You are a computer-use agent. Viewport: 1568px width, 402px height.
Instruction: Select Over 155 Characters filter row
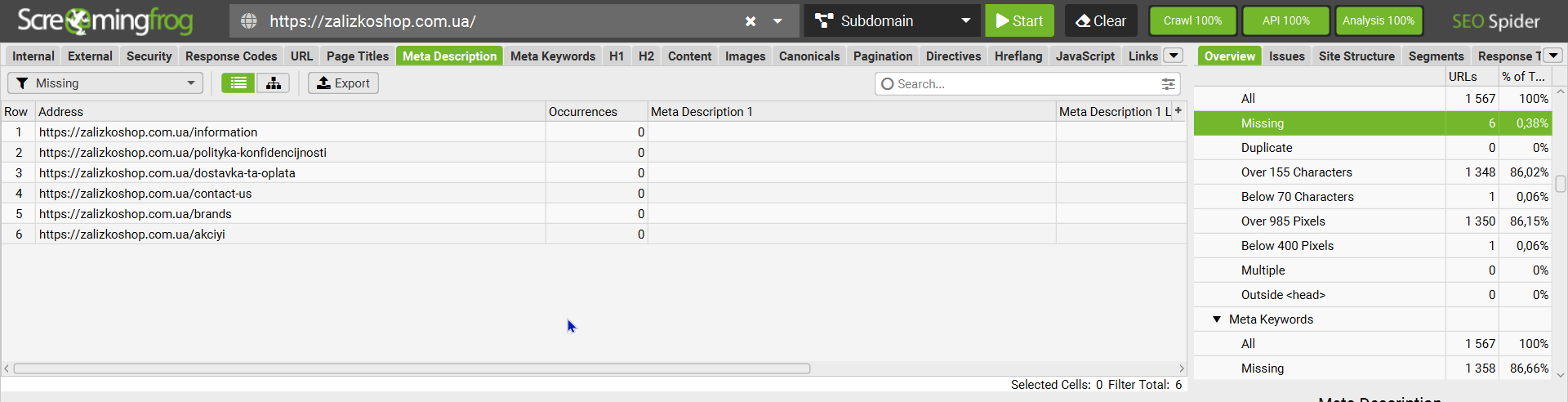click(1372, 172)
